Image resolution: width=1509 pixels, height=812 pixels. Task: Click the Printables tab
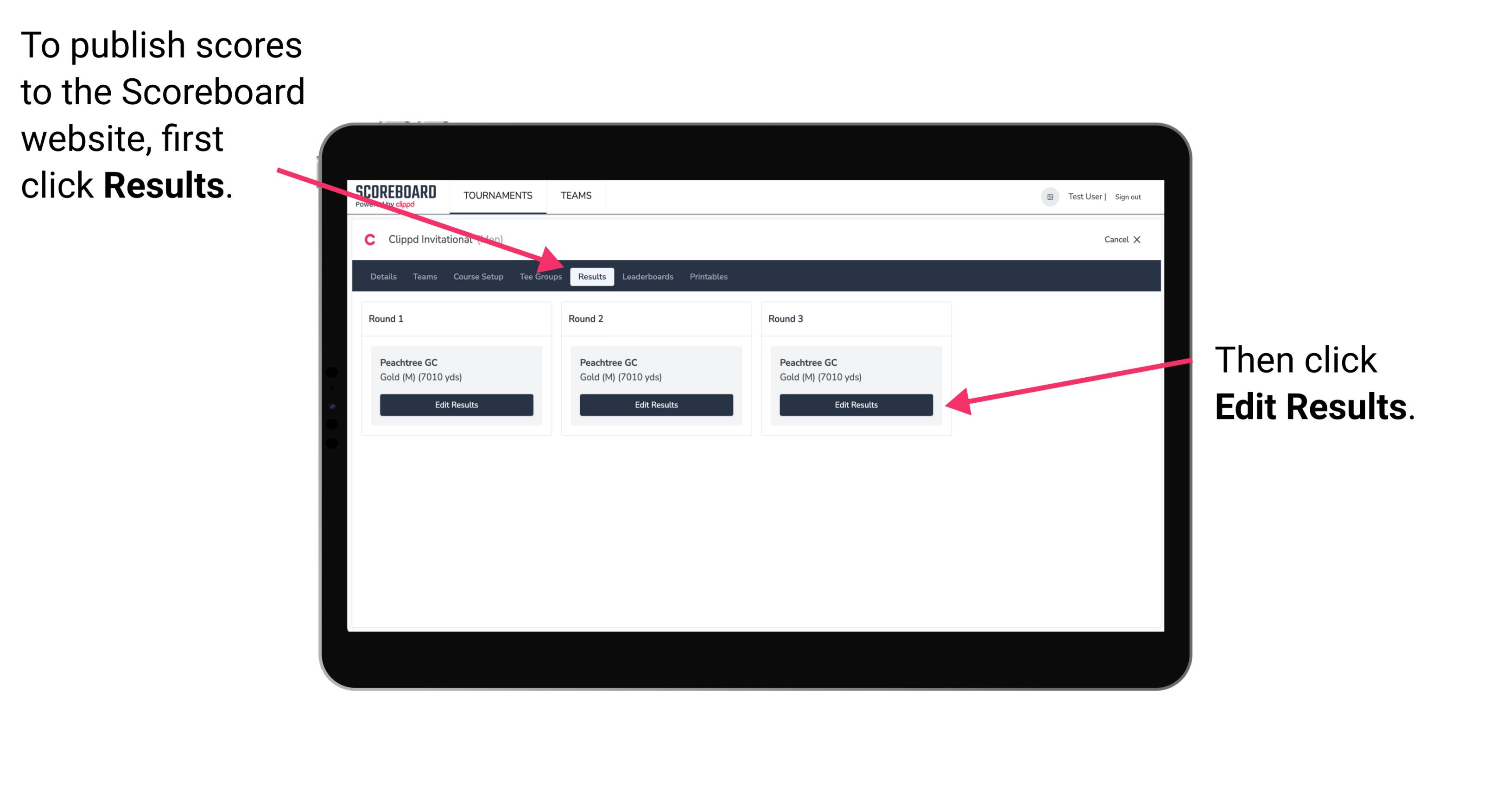pos(707,276)
